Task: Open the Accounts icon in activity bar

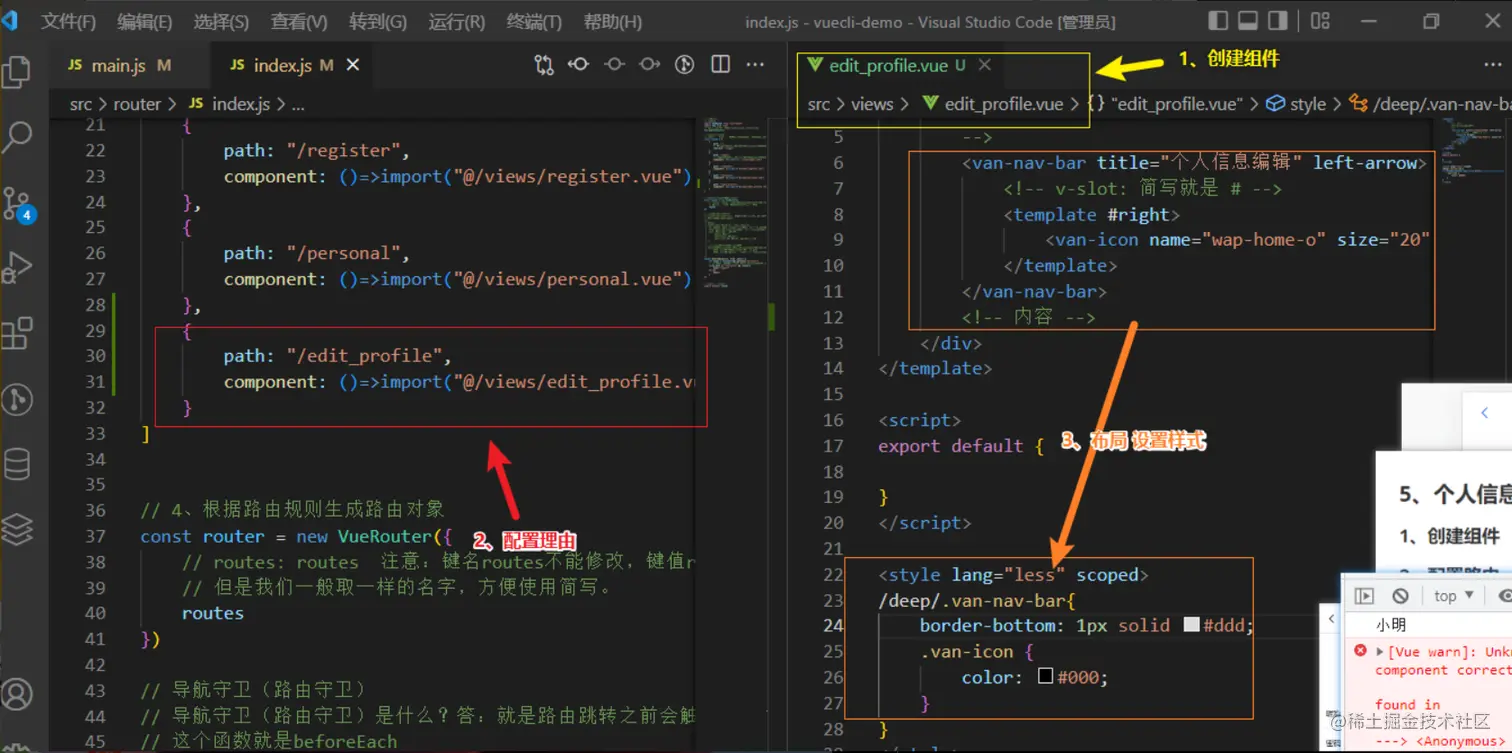Action: pos(17,693)
